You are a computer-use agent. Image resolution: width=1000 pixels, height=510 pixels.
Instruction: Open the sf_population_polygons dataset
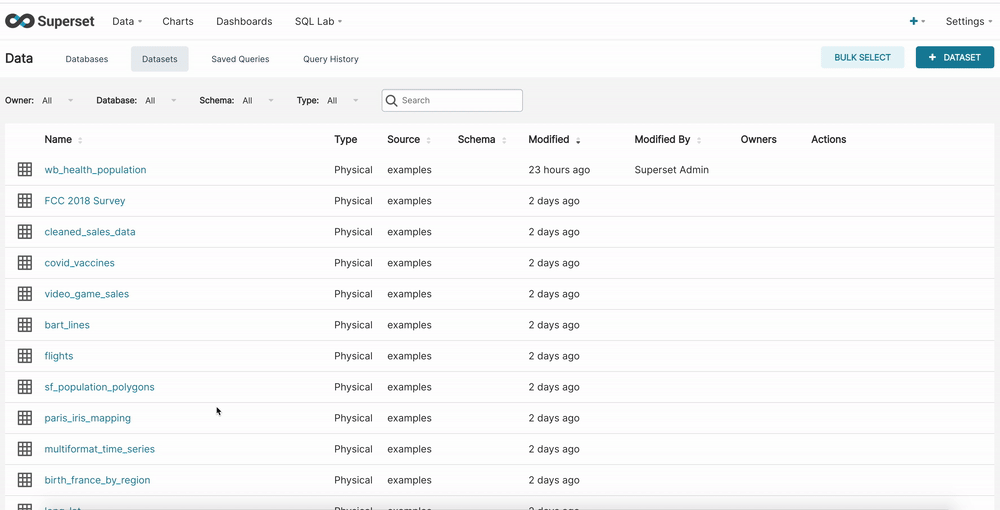pyautogui.click(x=99, y=387)
